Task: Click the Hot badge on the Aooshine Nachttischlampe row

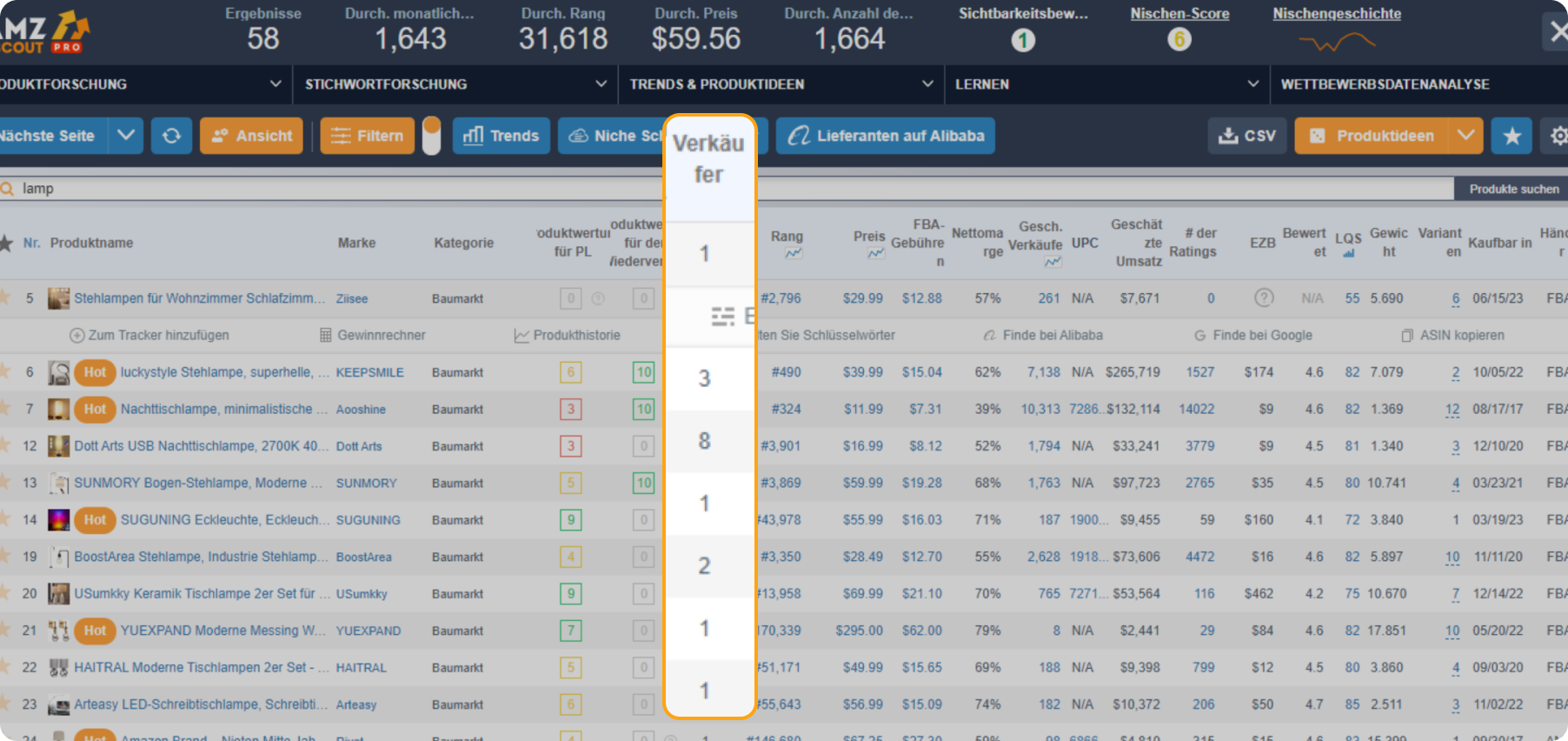Action: (x=95, y=409)
